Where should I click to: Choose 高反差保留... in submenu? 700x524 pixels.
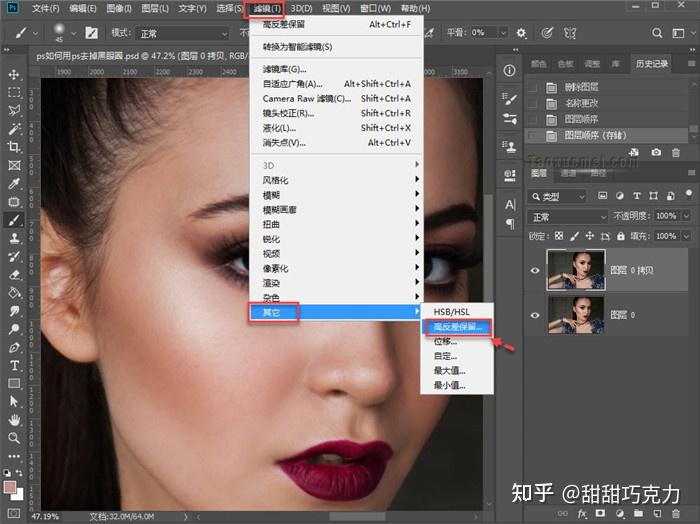[x=458, y=327]
